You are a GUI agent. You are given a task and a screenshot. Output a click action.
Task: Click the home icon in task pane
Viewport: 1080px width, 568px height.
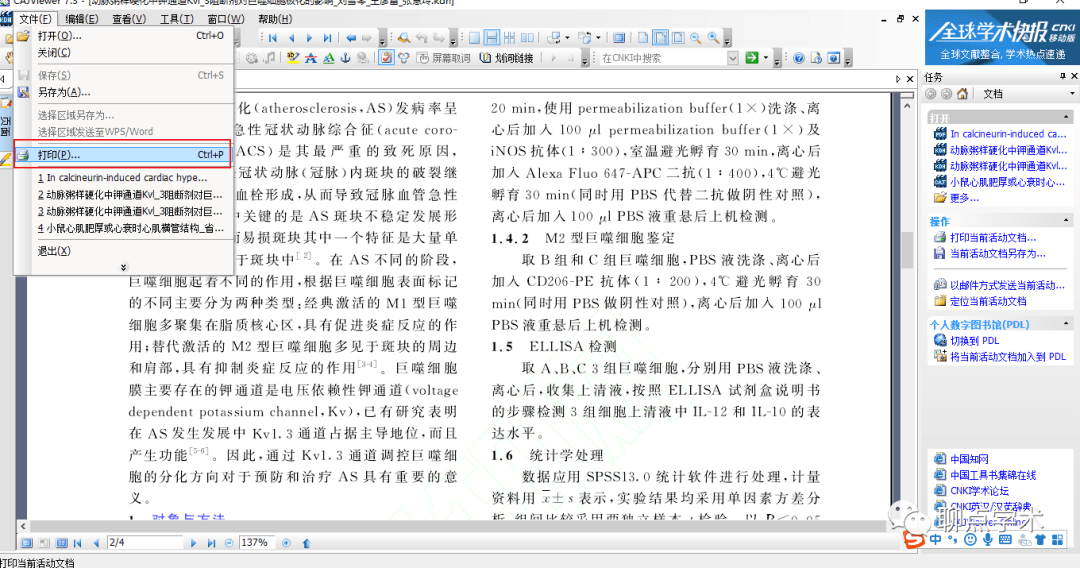click(x=962, y=94)
